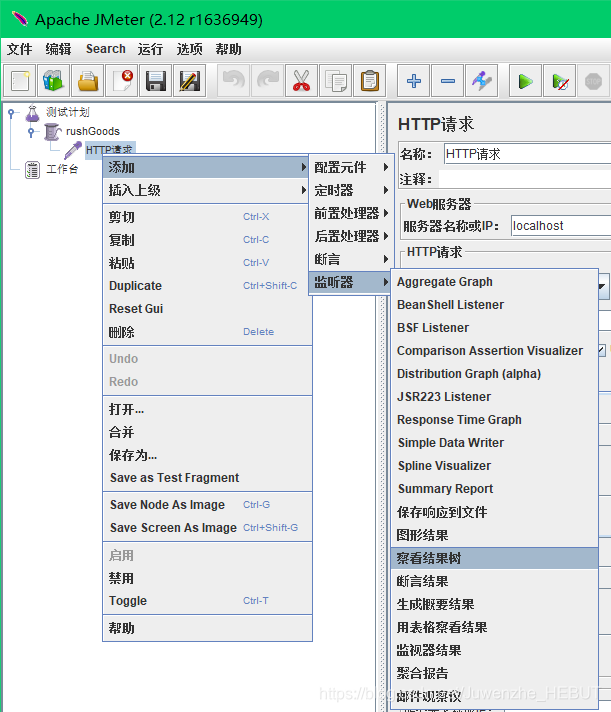Choose 用表格察看结果 listener

(494, 627)
